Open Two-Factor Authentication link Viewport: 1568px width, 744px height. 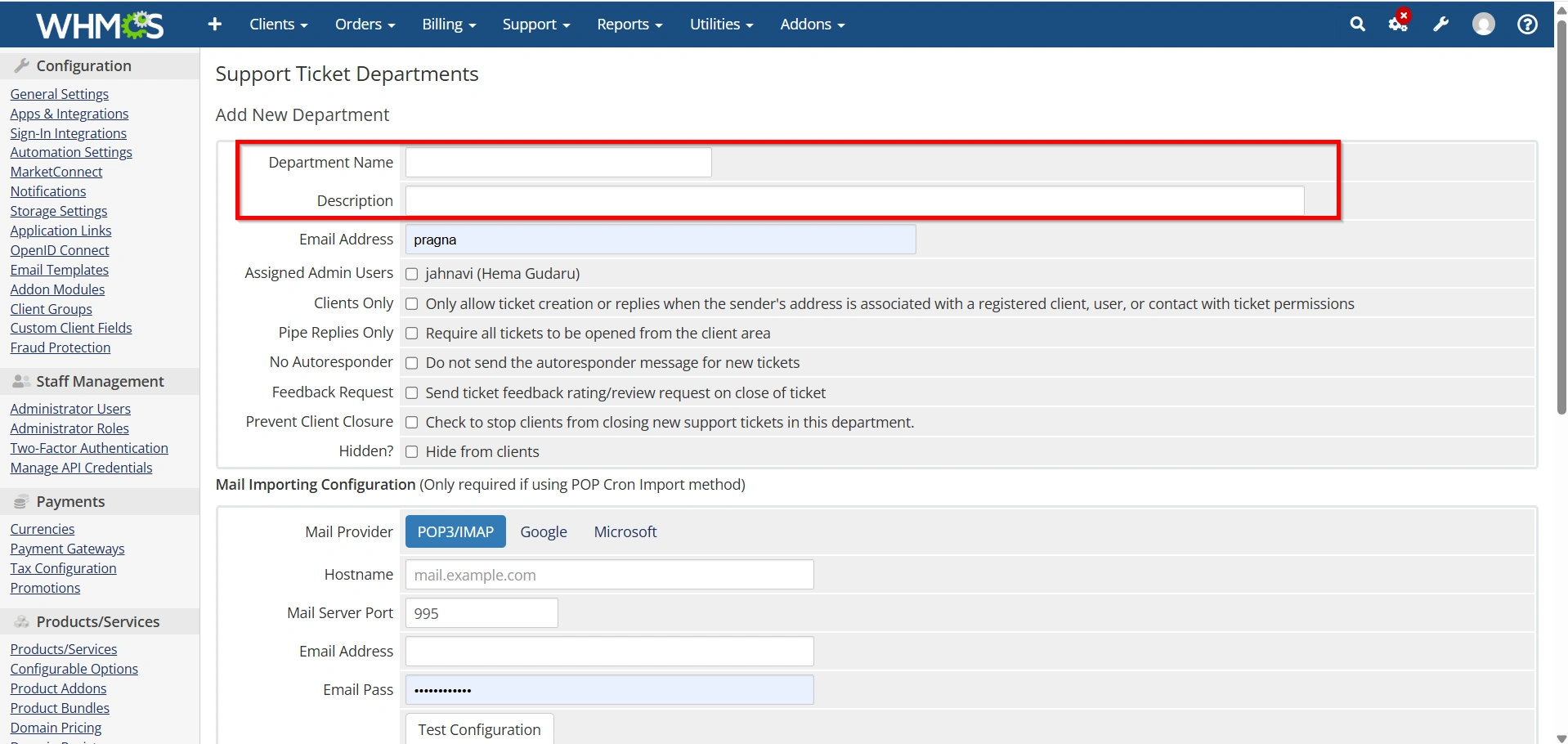coord(89,448)
